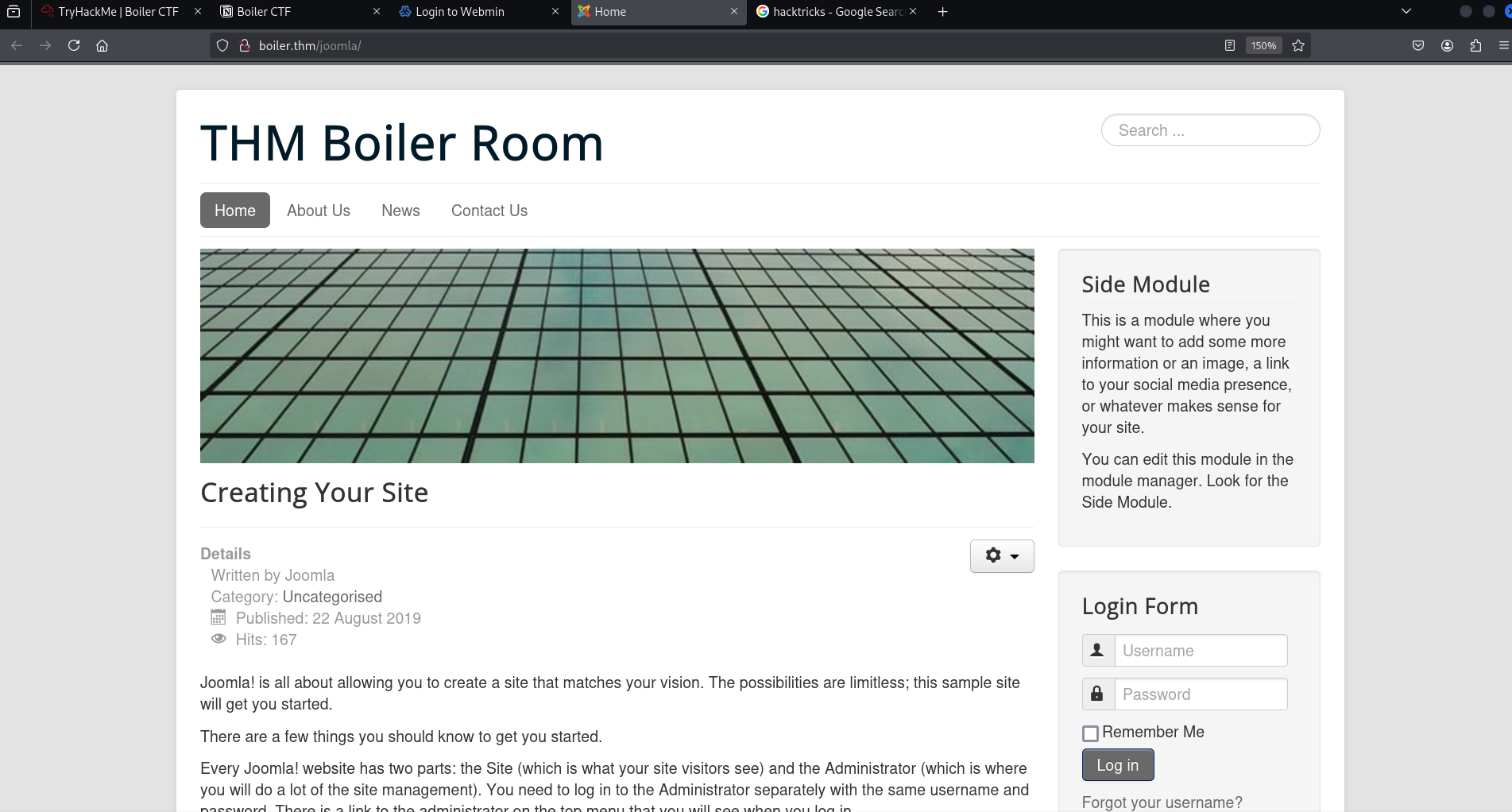Viewport: 1512px width, 812px height.
Task: Open the Firefox account icon
Action: click(1447, 45)
